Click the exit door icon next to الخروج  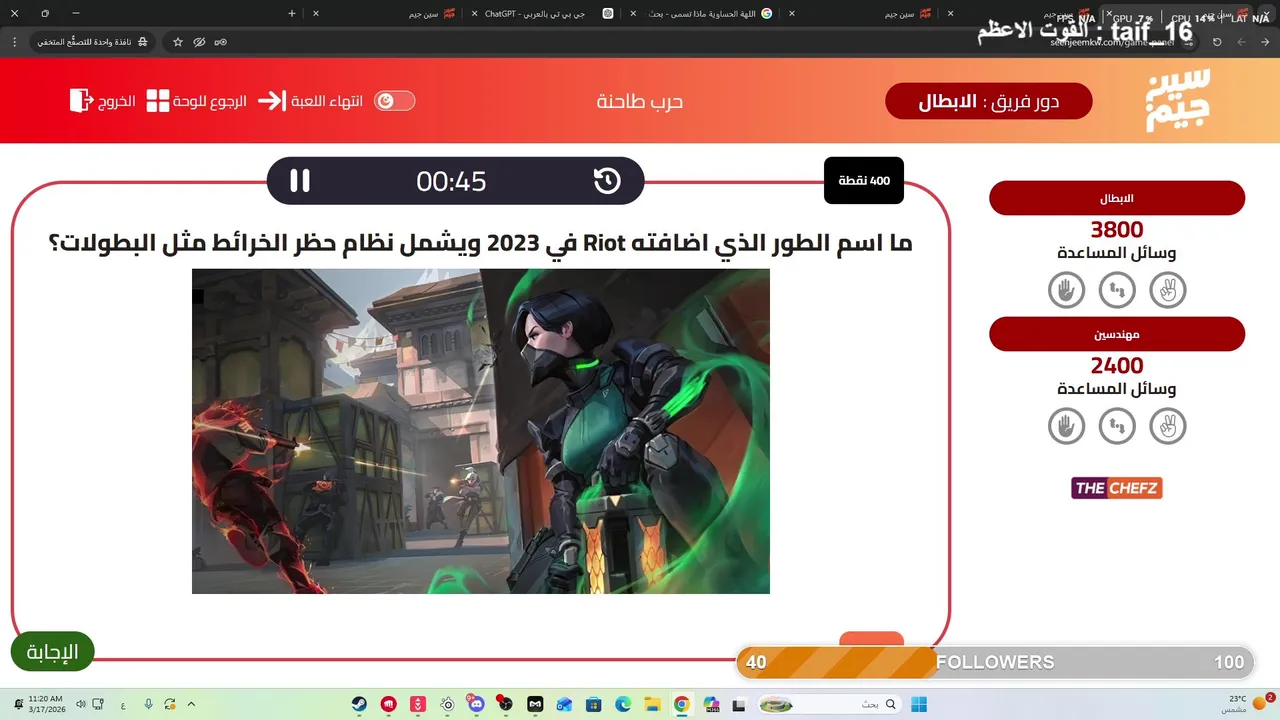(81, 101)
